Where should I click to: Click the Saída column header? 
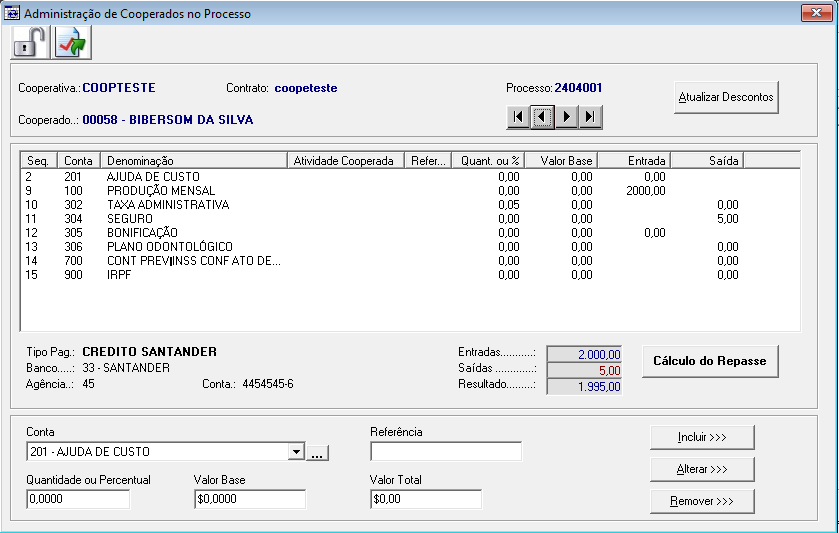pyautogui.click(x=707, y=161)
